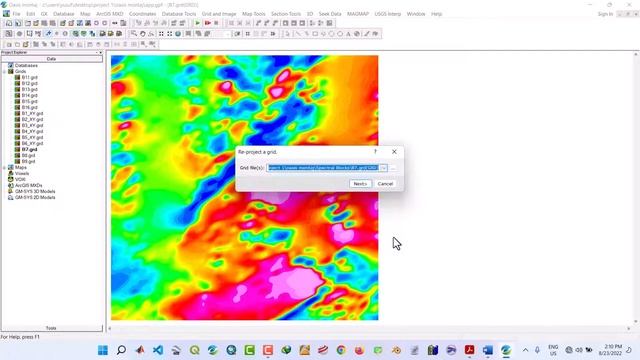Select the Voxels node in Project Explorer
Screen dimensions: 640x360
point(22,173)
